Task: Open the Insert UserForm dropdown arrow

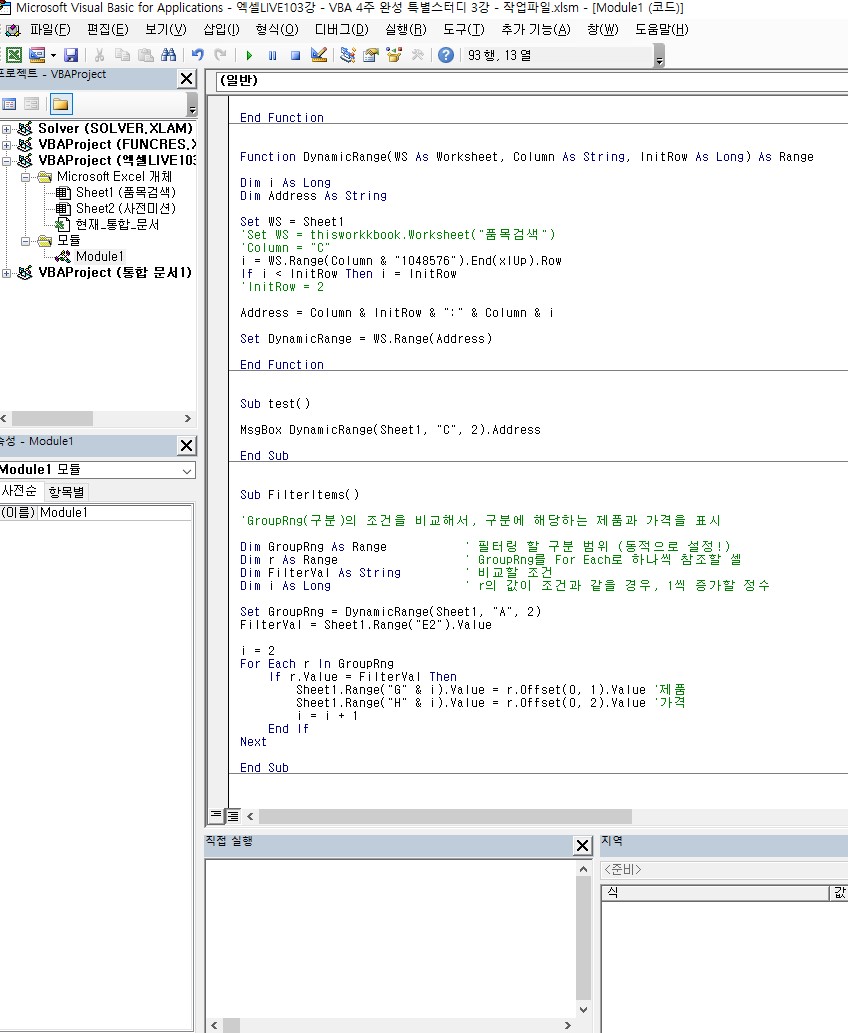Action: 53,55
